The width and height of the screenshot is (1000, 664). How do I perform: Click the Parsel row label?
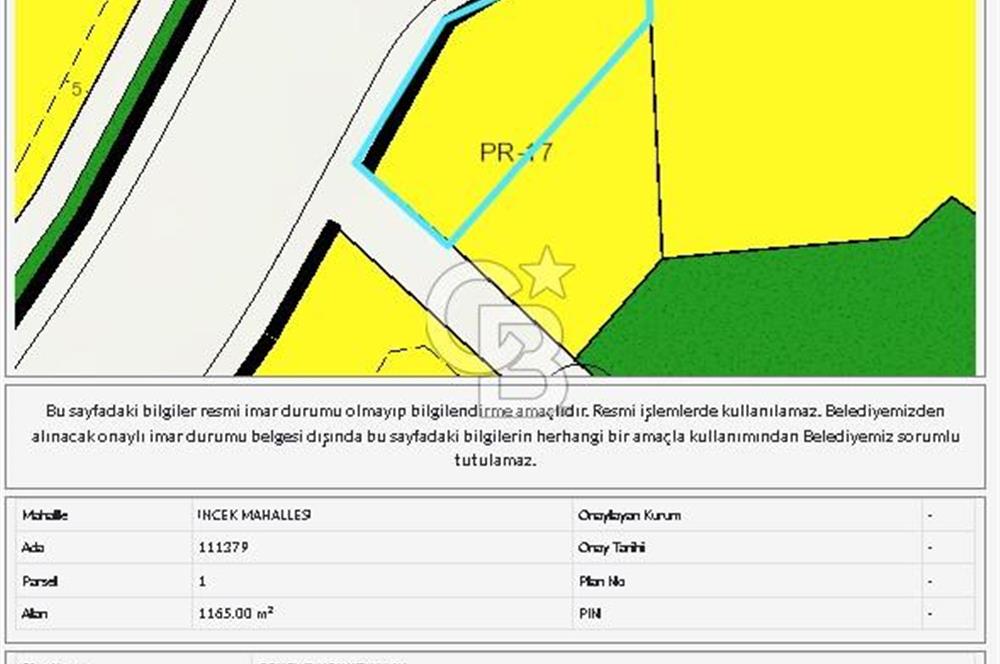40,581
